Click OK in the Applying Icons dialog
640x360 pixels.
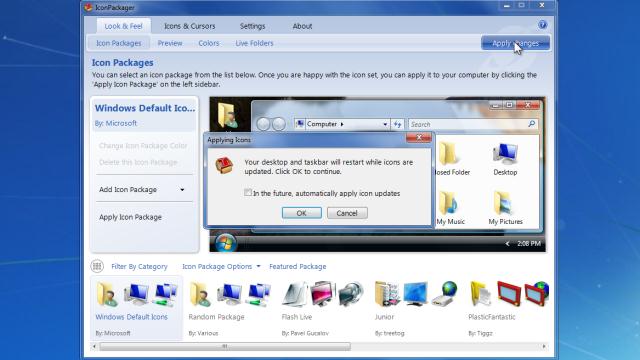(x=302, y=213)
